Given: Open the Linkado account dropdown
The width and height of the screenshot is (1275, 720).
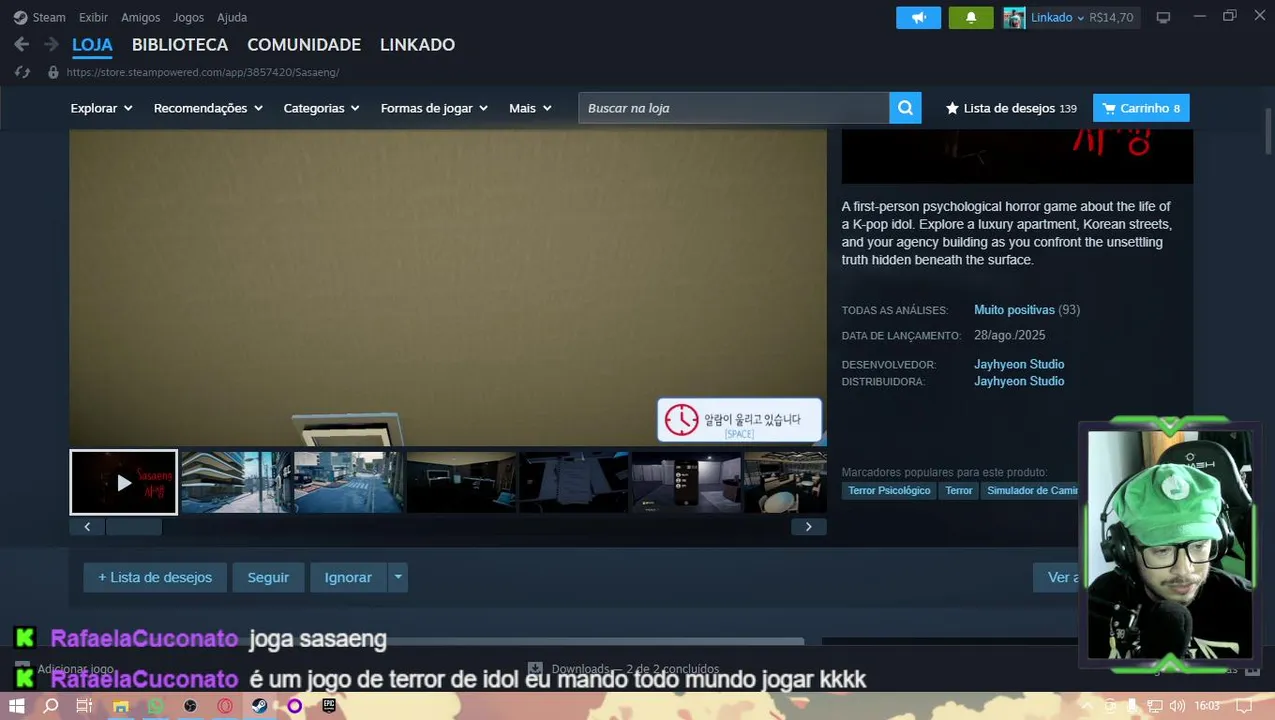Looking at the screenshot, I should (x=1057, y=18).
